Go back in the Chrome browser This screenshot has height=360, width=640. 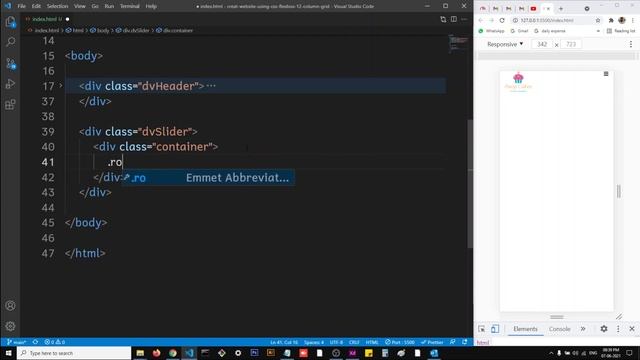click(x=481, y=20)
